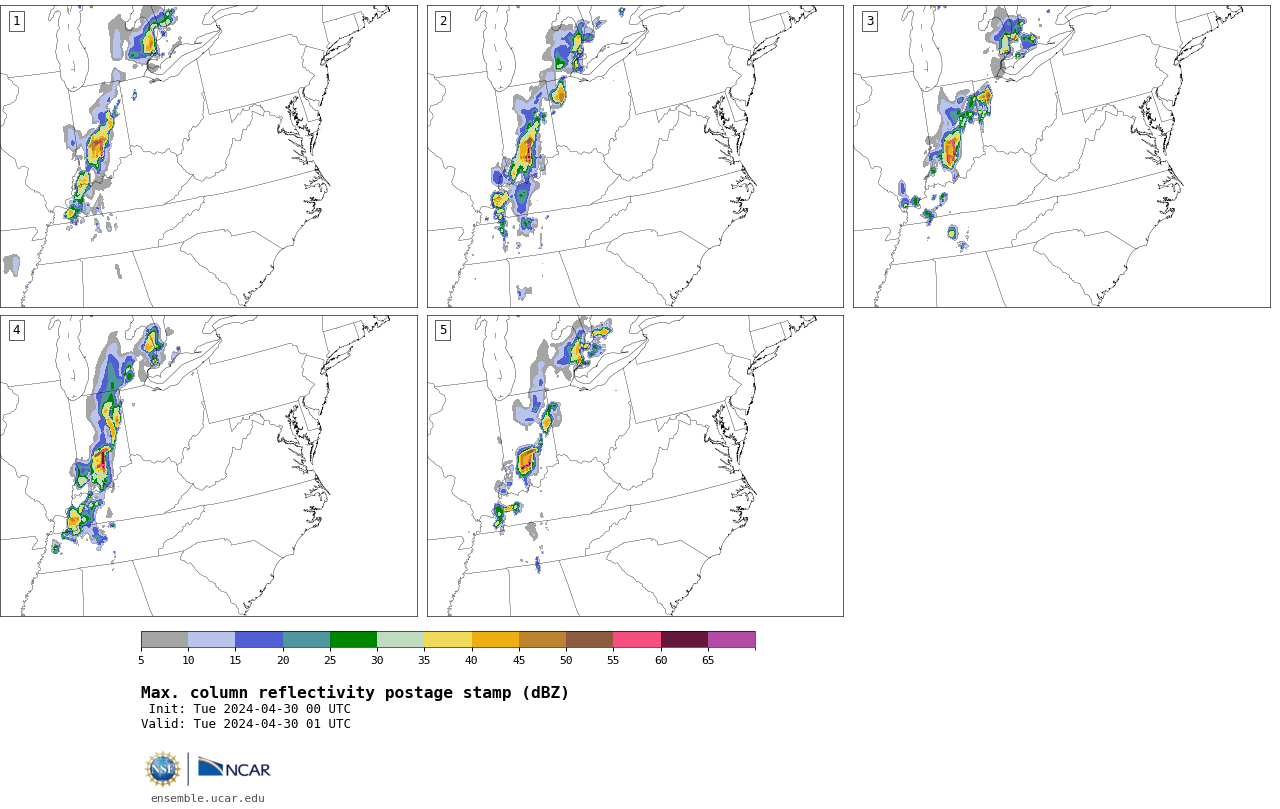Click the Max. column reflectivity title

[x=355, y=693]
